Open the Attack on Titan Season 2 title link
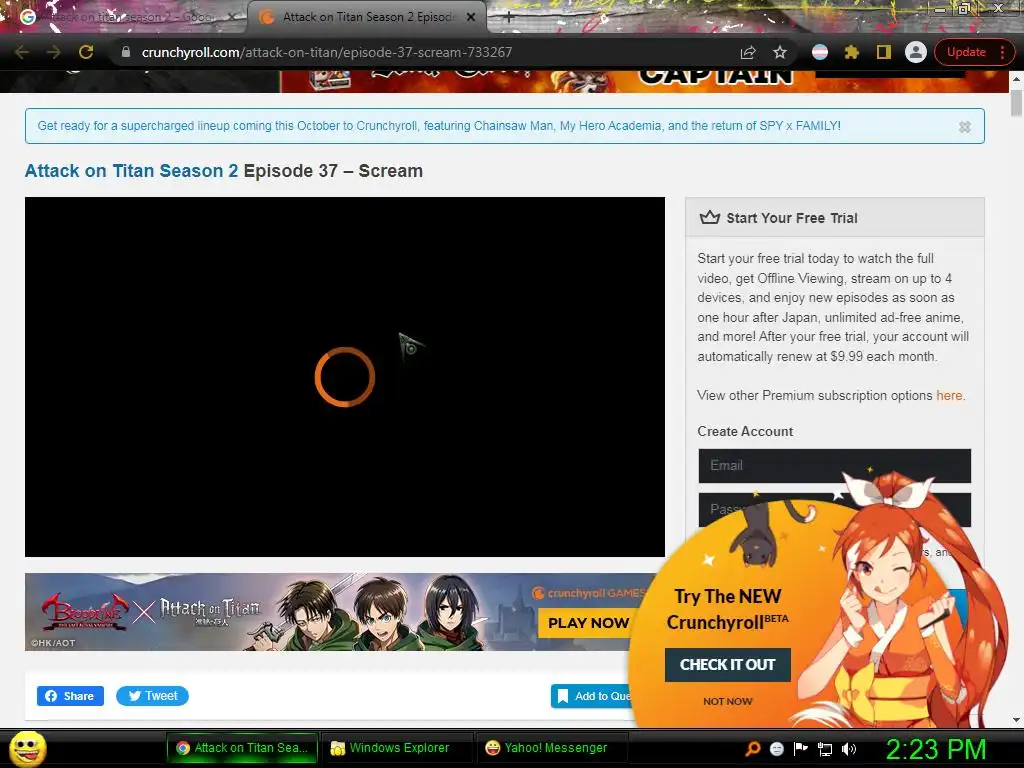This screenshot has width=1024, height=768. tap(131, 170)
